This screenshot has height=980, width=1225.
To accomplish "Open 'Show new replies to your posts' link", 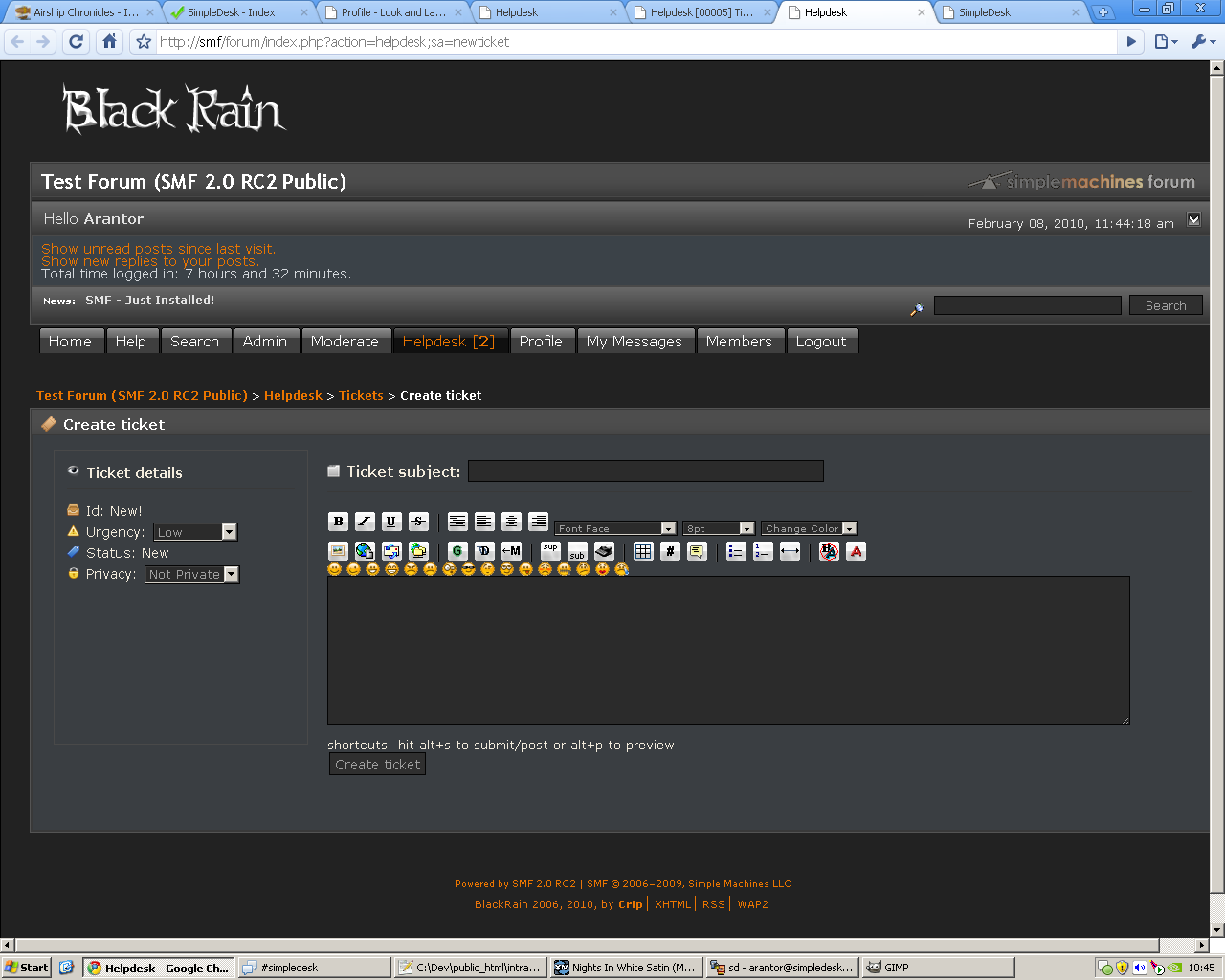I will coord(150,261).
